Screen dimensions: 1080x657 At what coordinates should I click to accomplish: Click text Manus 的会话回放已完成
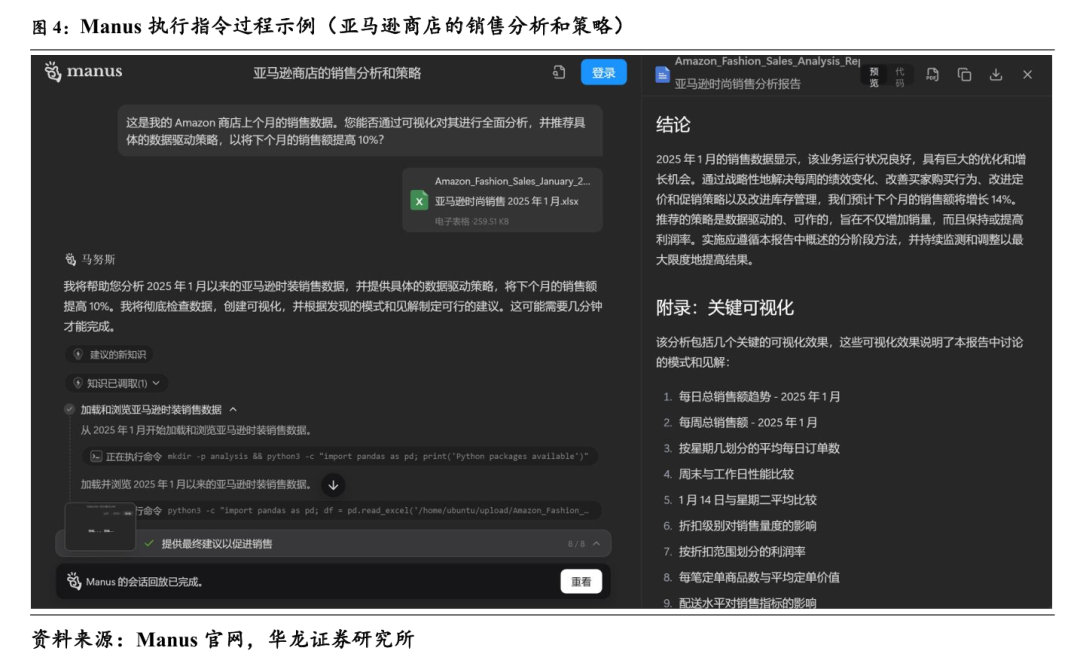[144, 581]
